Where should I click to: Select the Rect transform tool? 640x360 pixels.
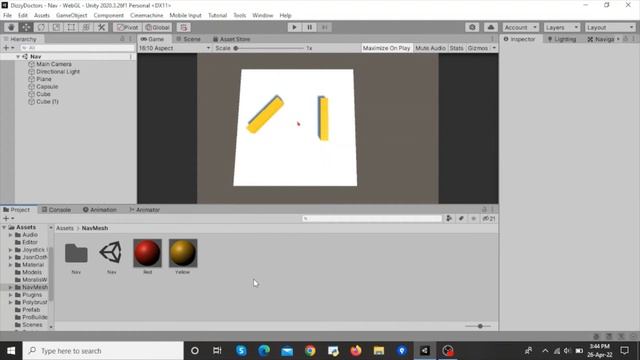tap(71, 27)
